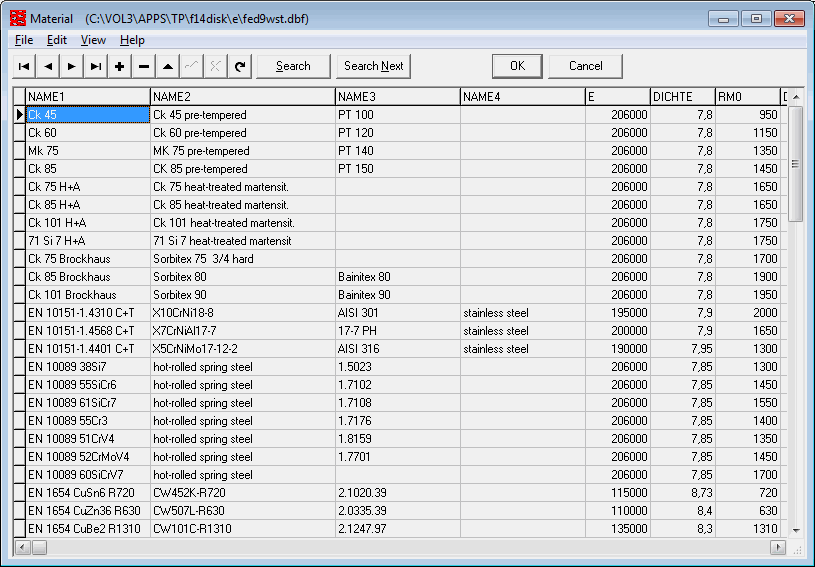The height and width of the screenshot is (567, 815).
Task: Click horizontal scrollbar left arrow
Action: pos(22,547)
